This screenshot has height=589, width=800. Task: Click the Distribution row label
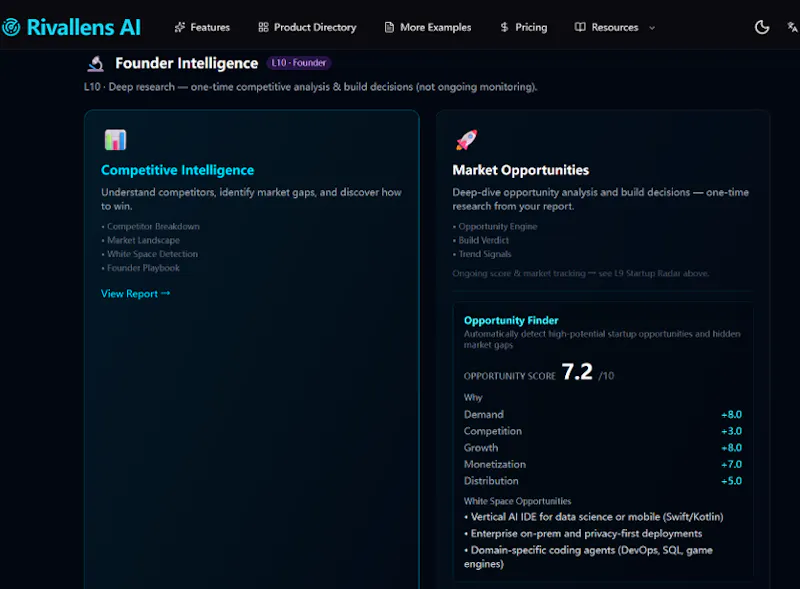tap(491, 481)
